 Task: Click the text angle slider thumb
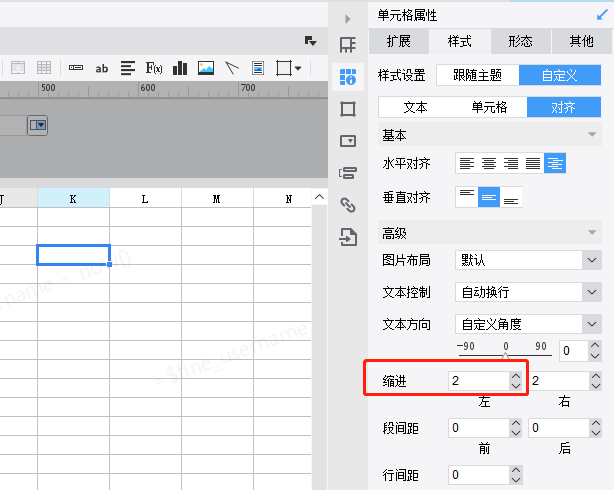pos(506,356)
